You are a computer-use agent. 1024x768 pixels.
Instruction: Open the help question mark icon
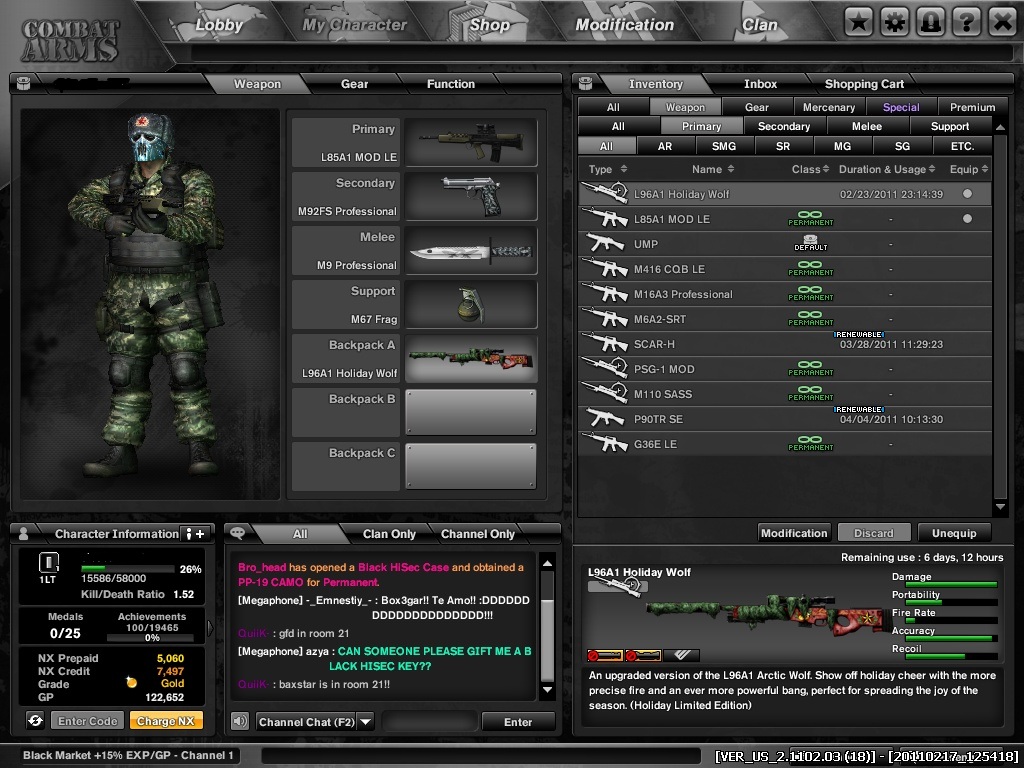click(967, 22)
